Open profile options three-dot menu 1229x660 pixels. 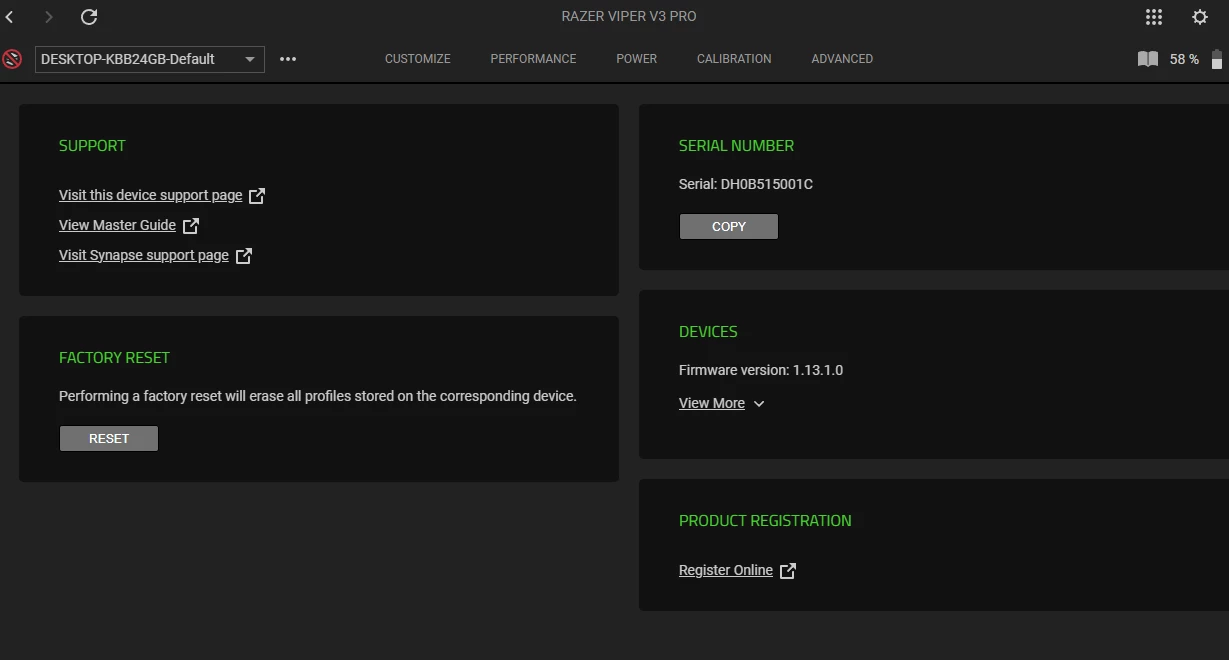tap(288, 59)
